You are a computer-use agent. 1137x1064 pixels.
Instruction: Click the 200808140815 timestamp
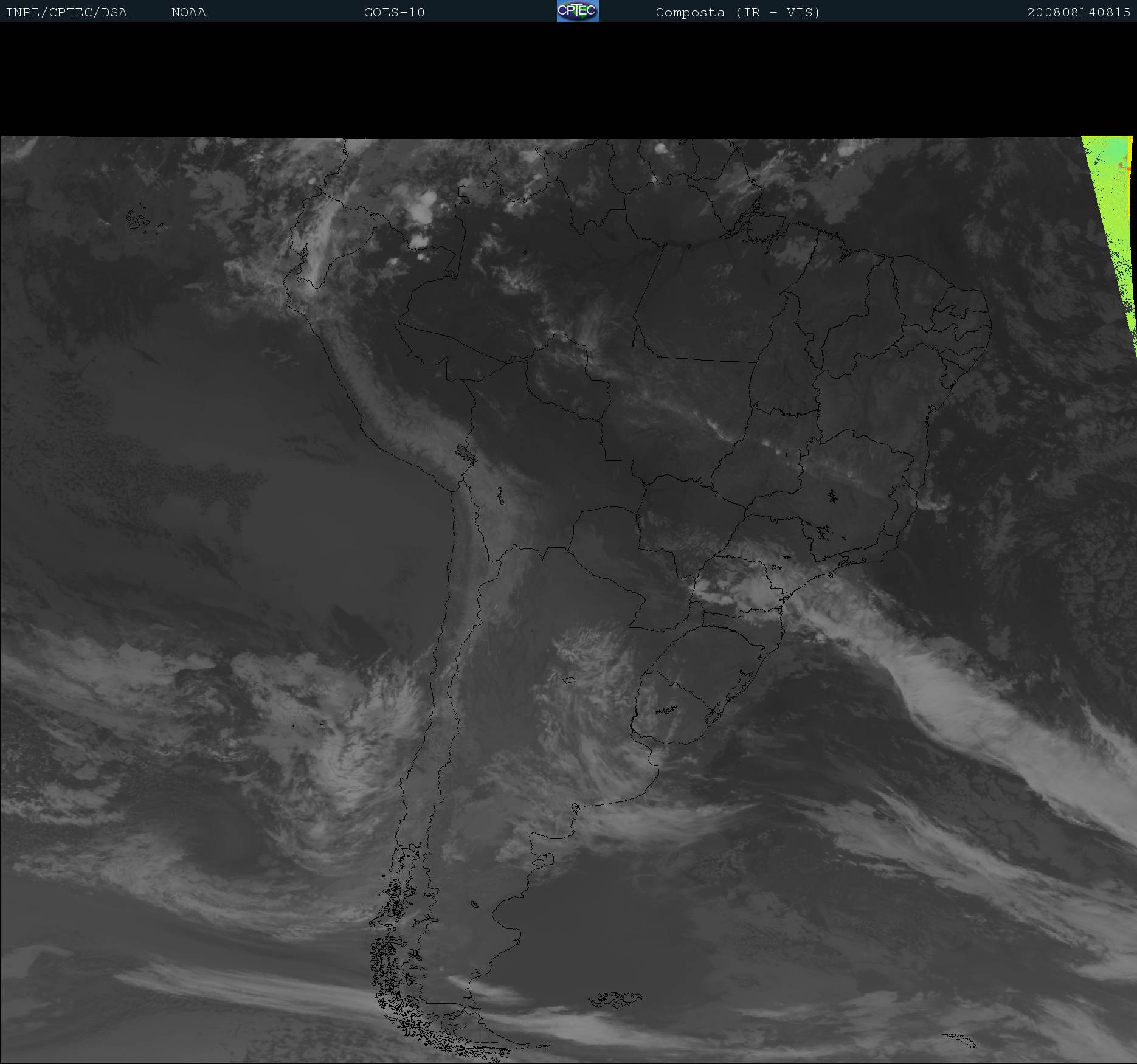[1078, 12]
